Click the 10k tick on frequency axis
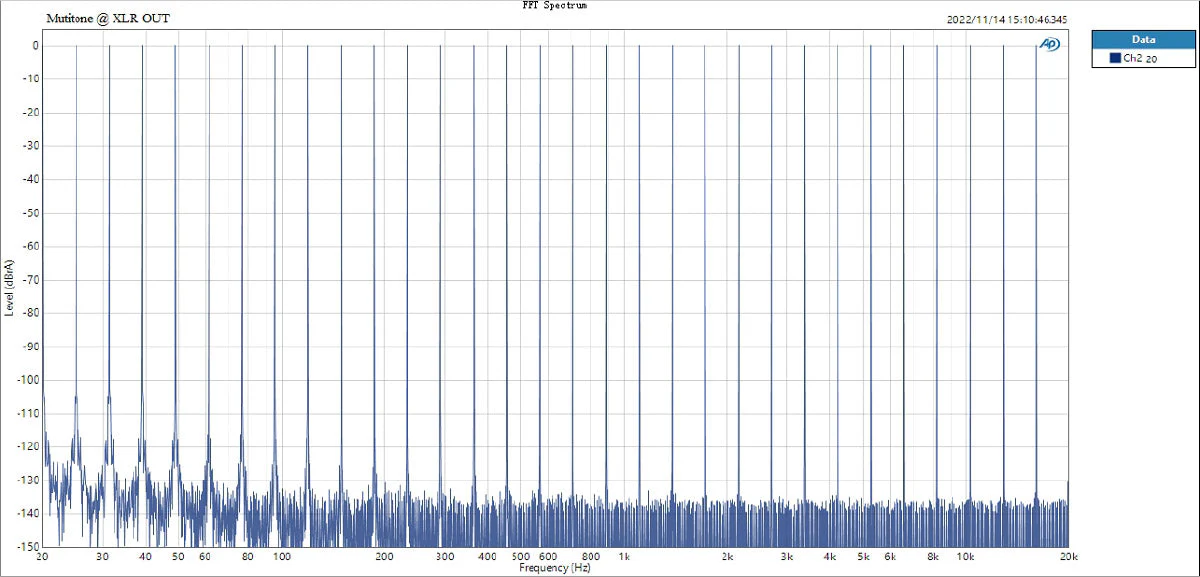 965,556
